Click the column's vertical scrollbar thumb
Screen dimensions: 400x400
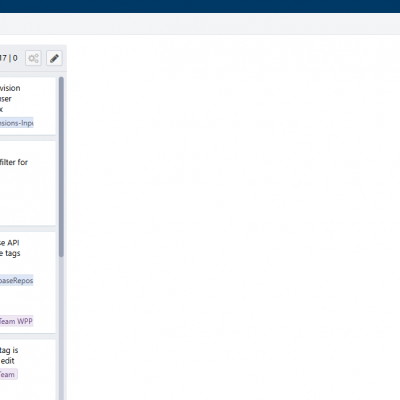[x=61, y=167]
